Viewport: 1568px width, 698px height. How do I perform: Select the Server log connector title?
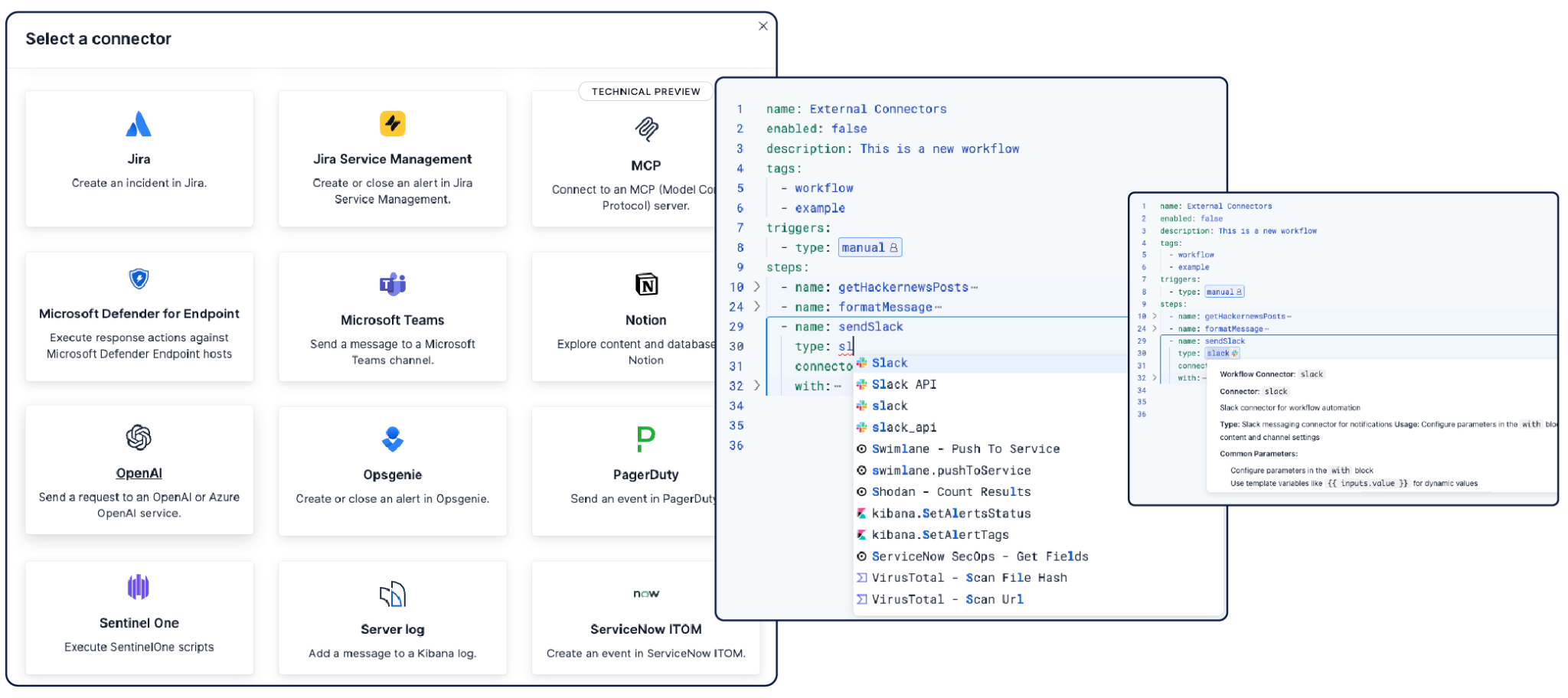pyautogui.click(x=392, y=629)
